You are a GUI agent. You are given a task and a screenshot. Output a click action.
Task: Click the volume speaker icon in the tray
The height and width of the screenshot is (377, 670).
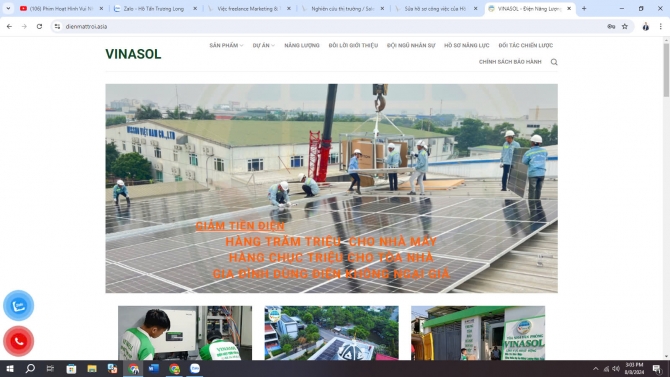coord(616,369)
